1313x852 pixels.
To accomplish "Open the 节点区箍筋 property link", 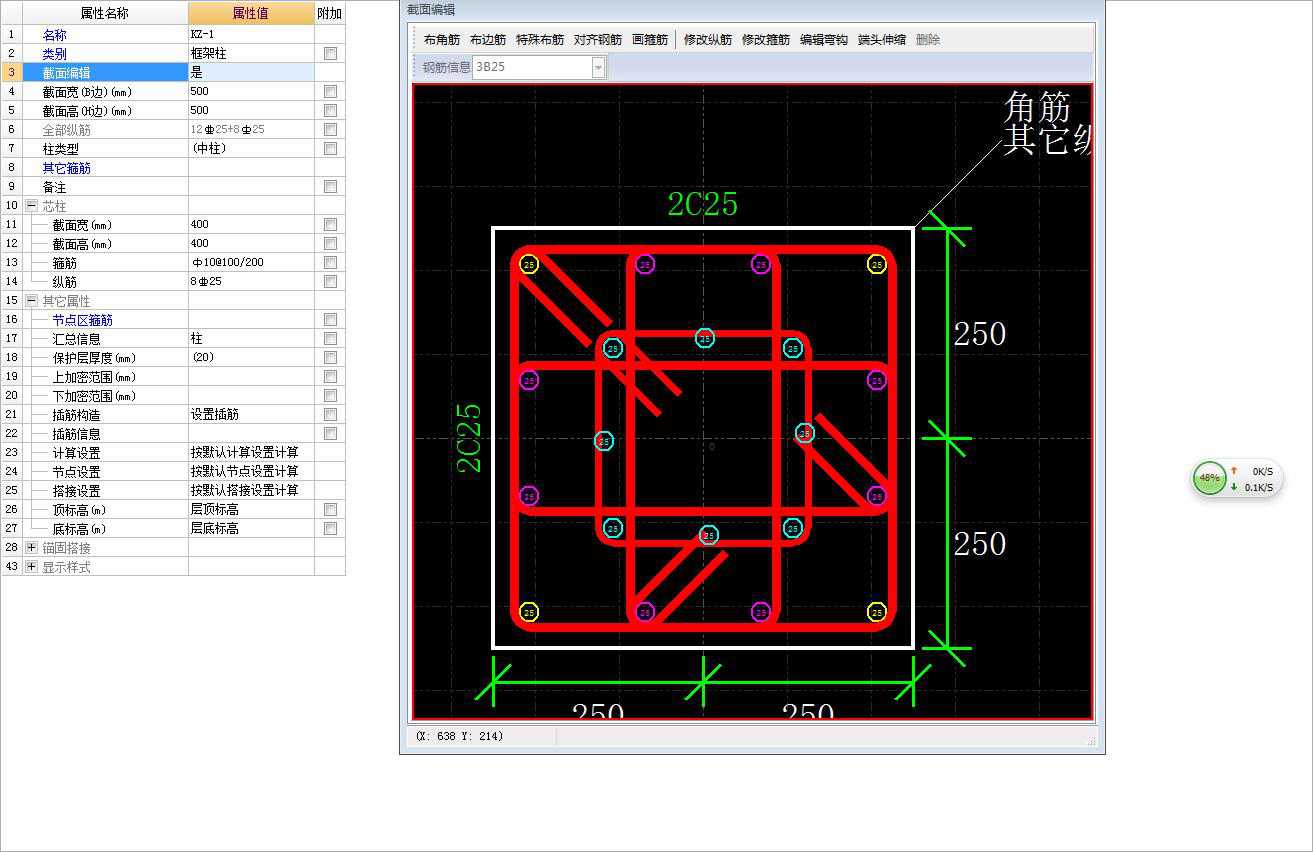I will (82, 320).
